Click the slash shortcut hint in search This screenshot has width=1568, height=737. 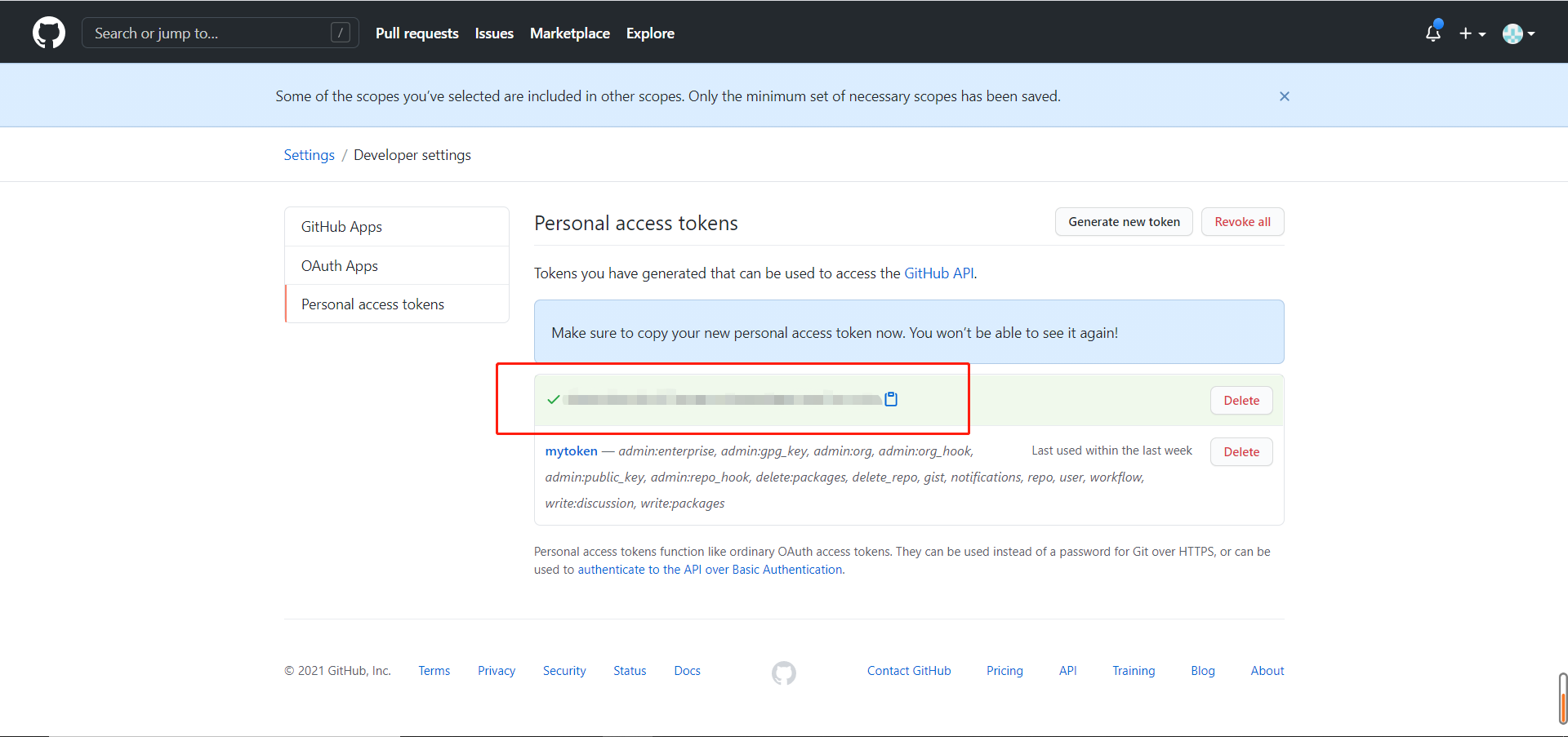coord(341,33)
